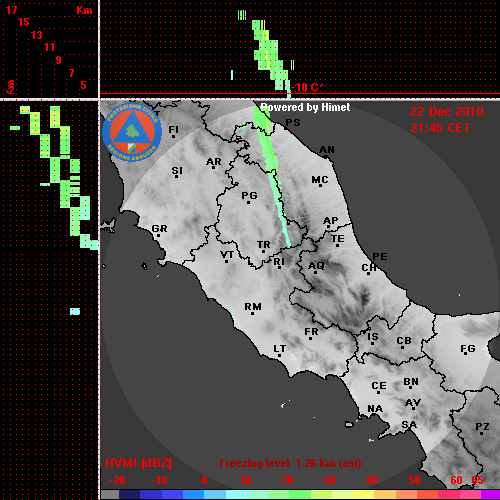Click 'Freezing level 1.26 Km (asl)' text
The height and width of the screenshot is (500, 500).
(290, 463)
